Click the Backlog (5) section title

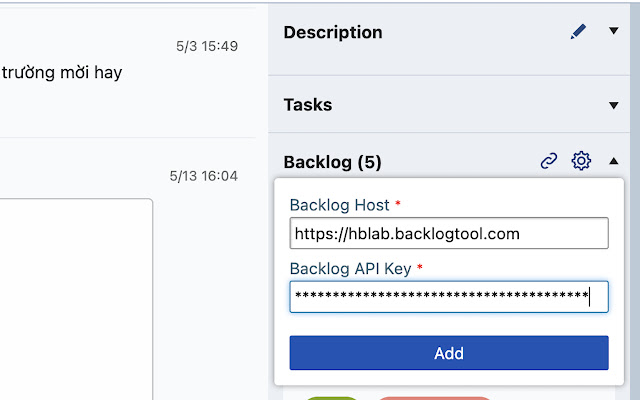point(333,162)
